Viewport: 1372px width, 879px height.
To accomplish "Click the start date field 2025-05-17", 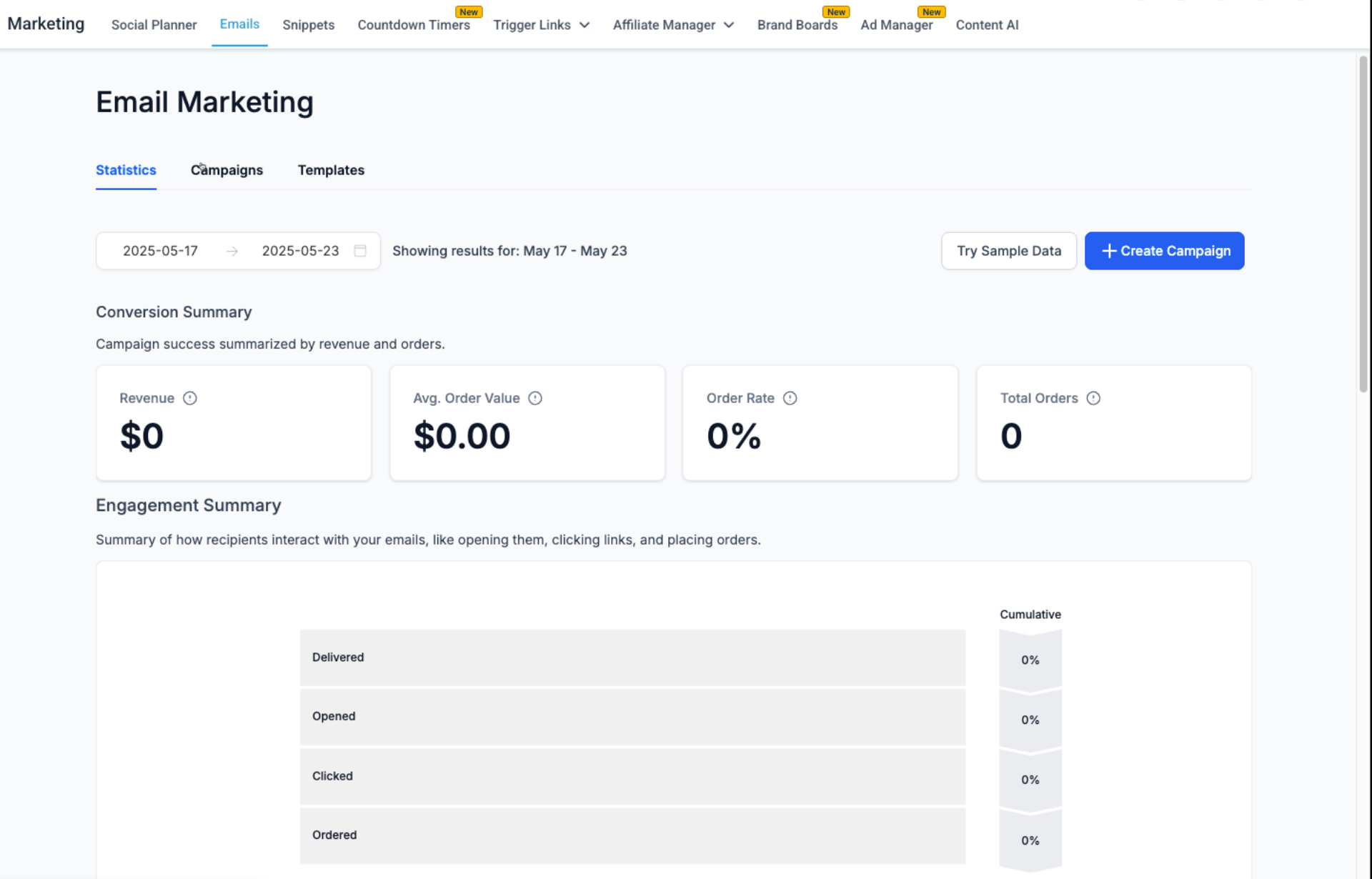I will tap(160, 251).
